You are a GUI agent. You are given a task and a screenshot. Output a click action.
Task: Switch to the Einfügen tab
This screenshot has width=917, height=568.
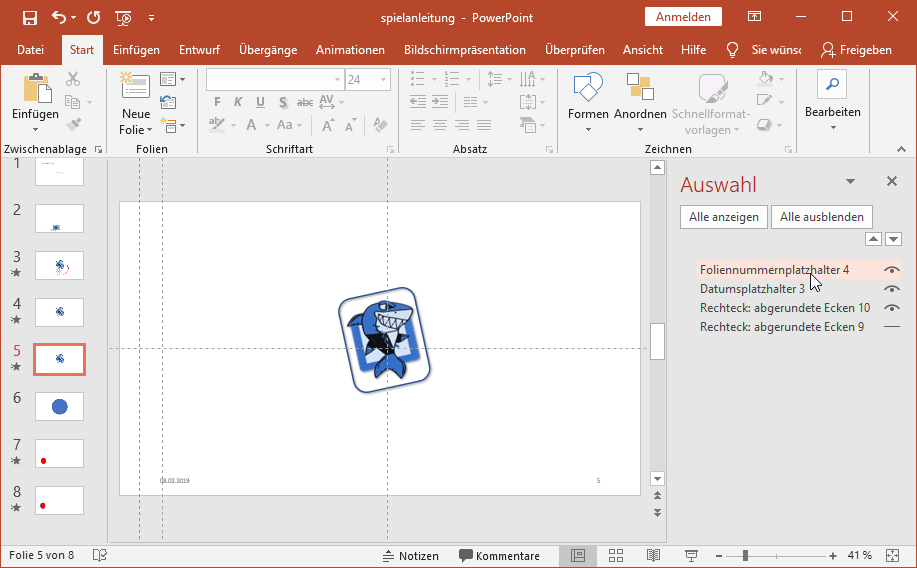136,50
